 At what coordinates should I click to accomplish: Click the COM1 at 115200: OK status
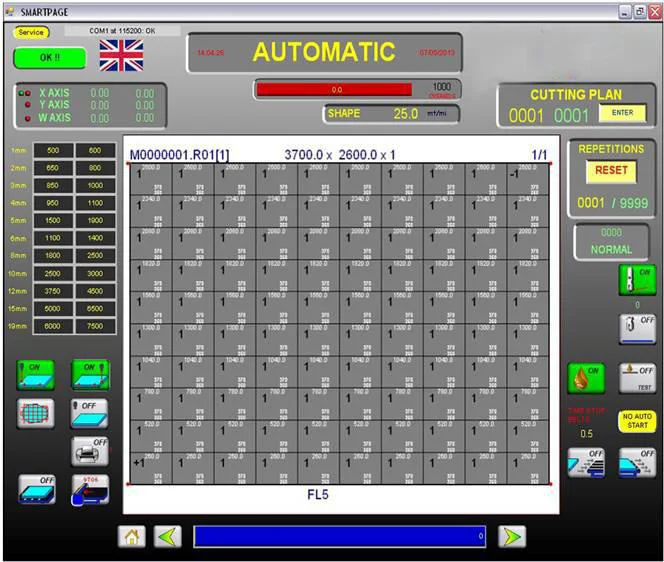coord(122,31)
